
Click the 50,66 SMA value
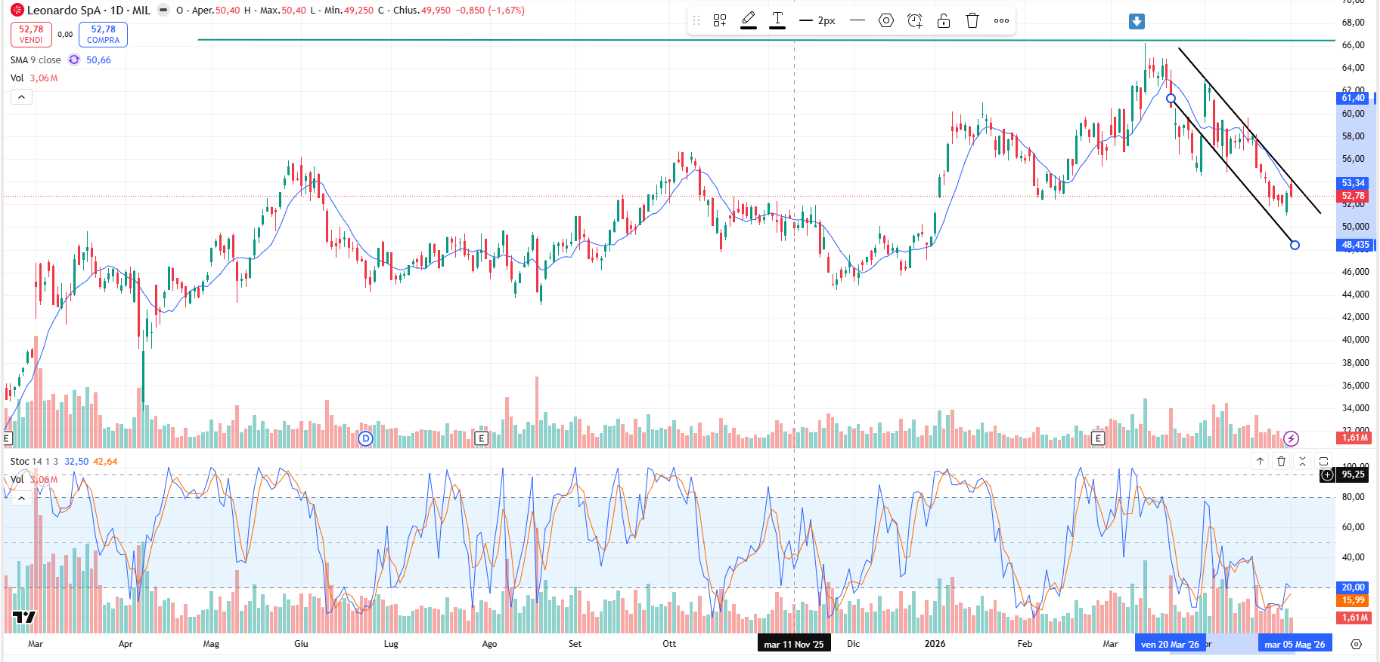click(98, 60)
